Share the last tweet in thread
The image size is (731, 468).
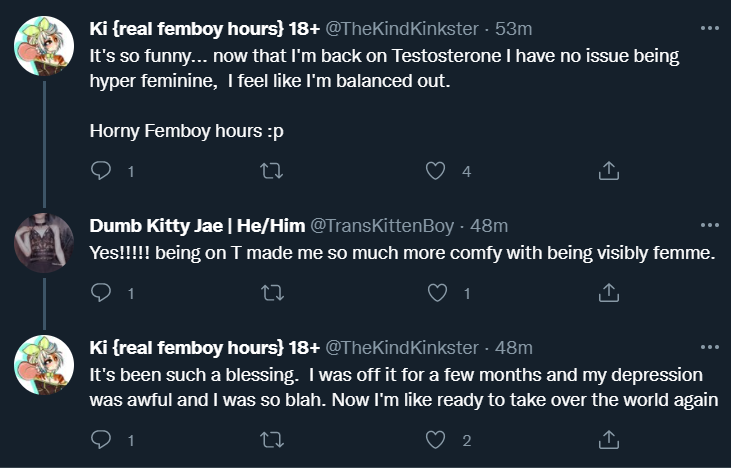coord(609,440)
